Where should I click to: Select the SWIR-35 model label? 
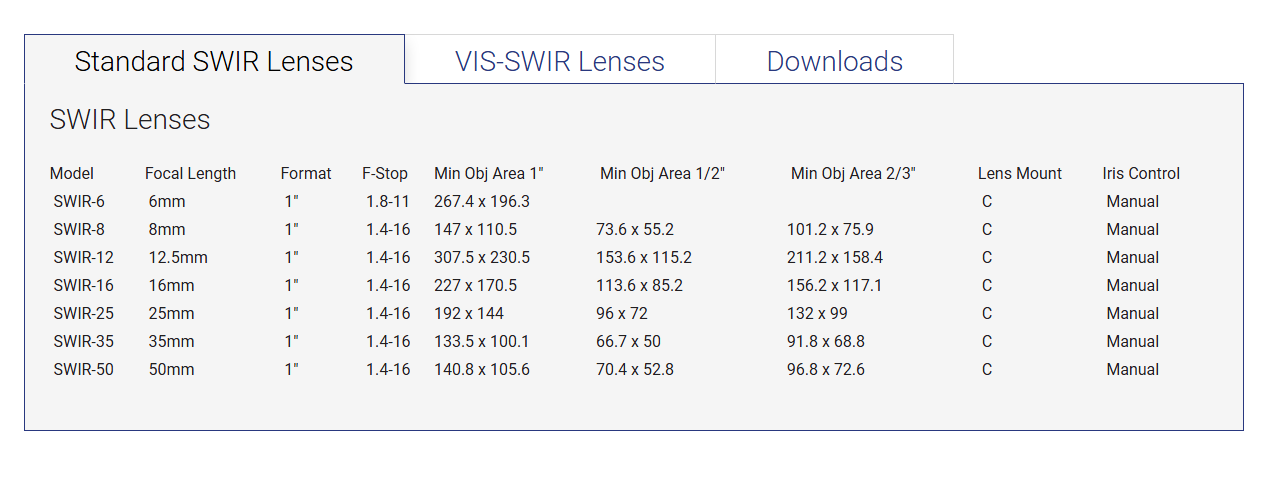pos(83,341)
